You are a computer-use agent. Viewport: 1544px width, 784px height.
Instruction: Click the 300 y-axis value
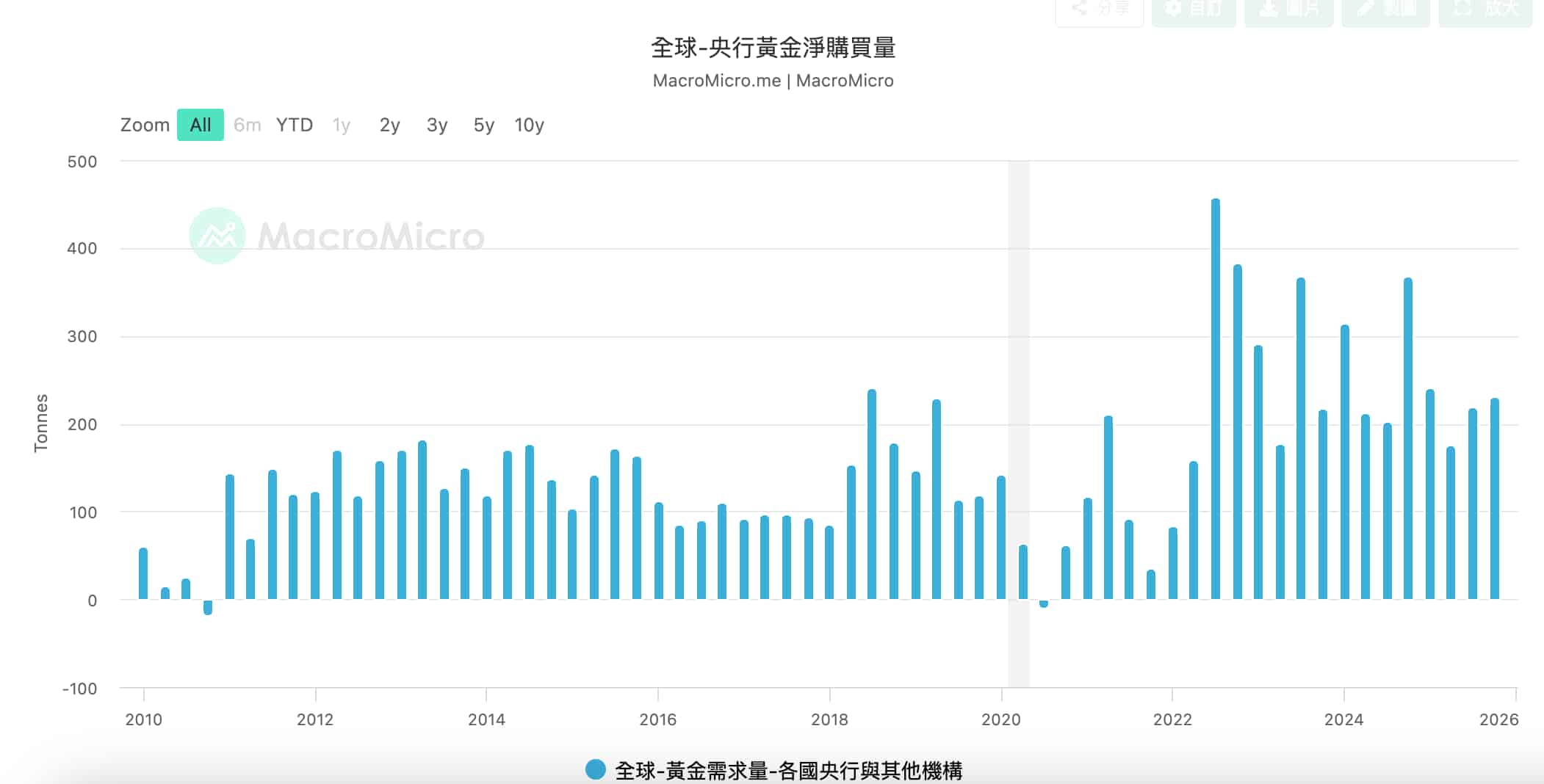[82, 337]
